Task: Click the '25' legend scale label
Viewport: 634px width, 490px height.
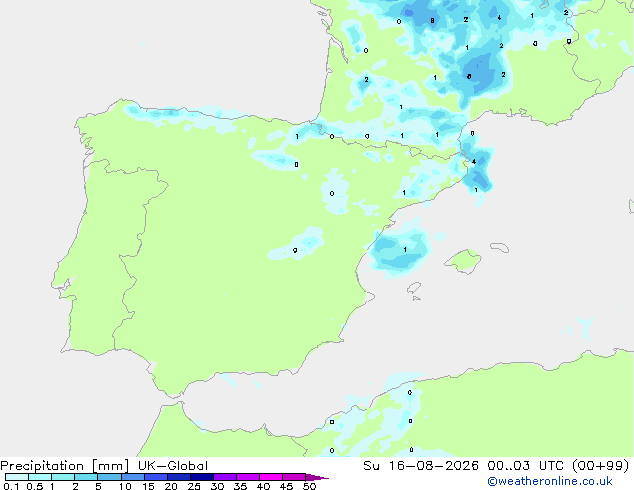Action: coord(194,486)
